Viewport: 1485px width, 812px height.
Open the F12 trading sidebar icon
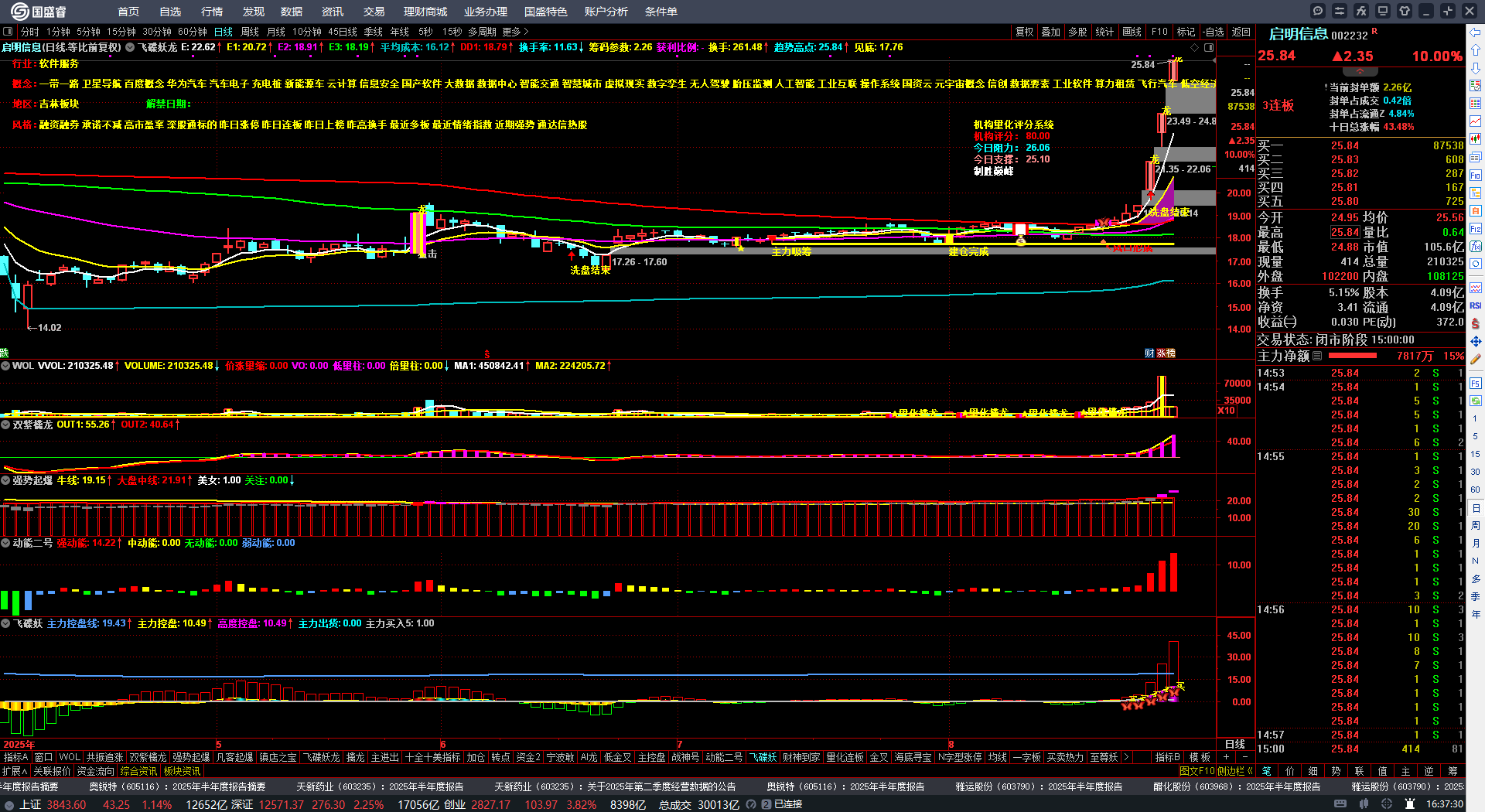1476,229
